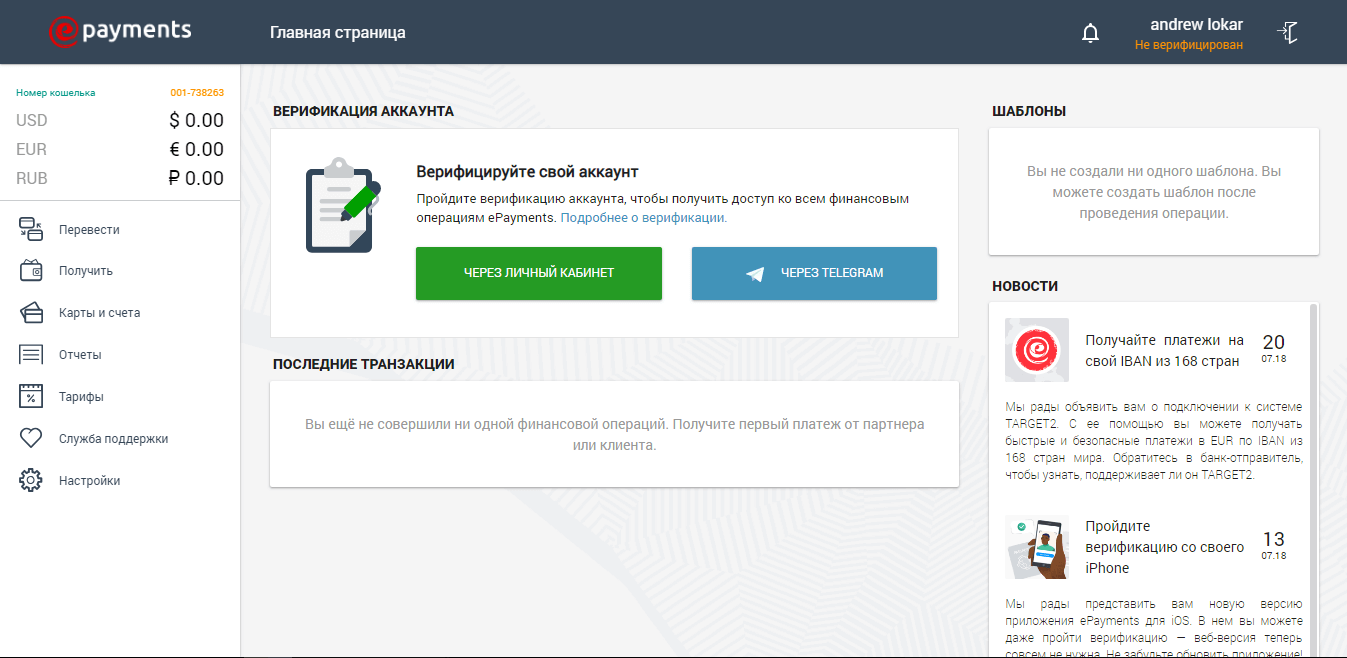Open the Настройки menu item
The image size is (1347, 658).
(89, 481)
